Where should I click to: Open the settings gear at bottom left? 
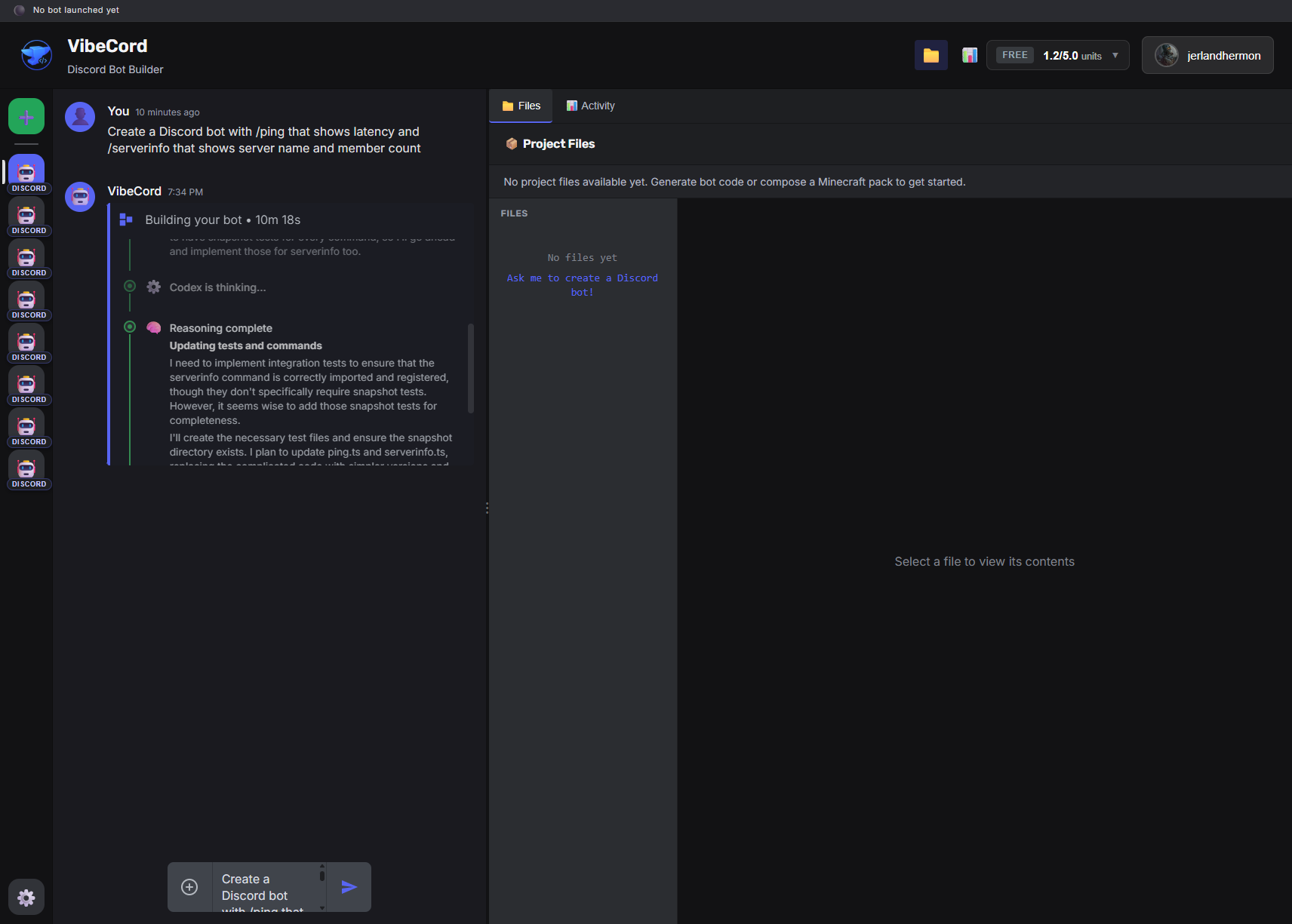pyautogui.click(x=26, y=897)
